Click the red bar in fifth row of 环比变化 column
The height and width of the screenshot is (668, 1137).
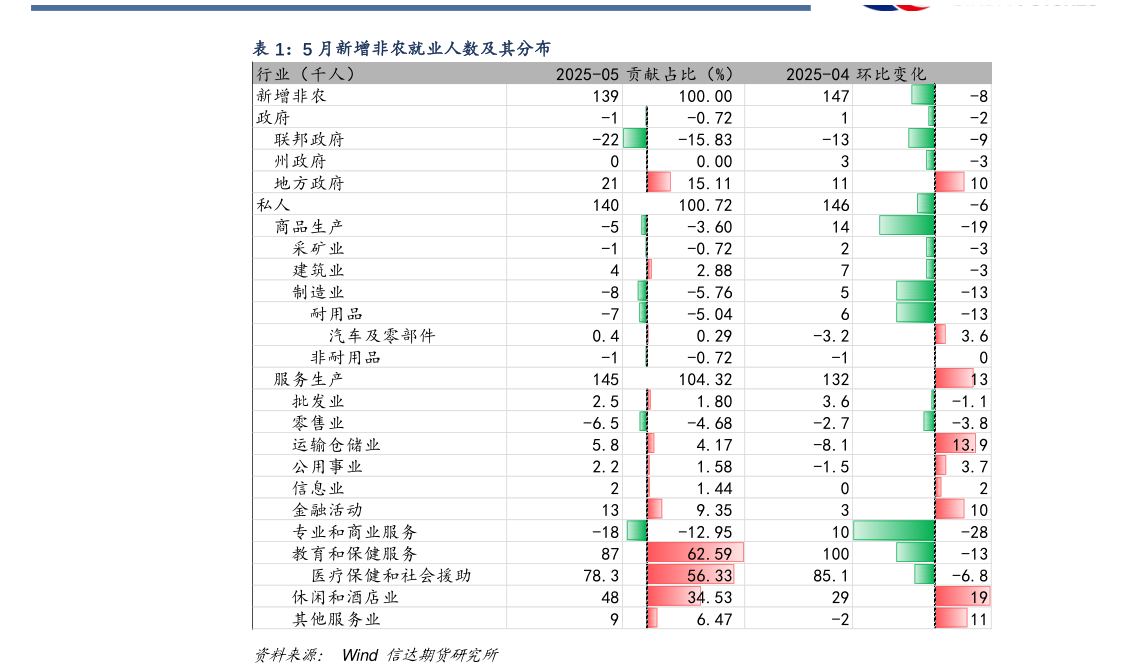pos(949,182)
